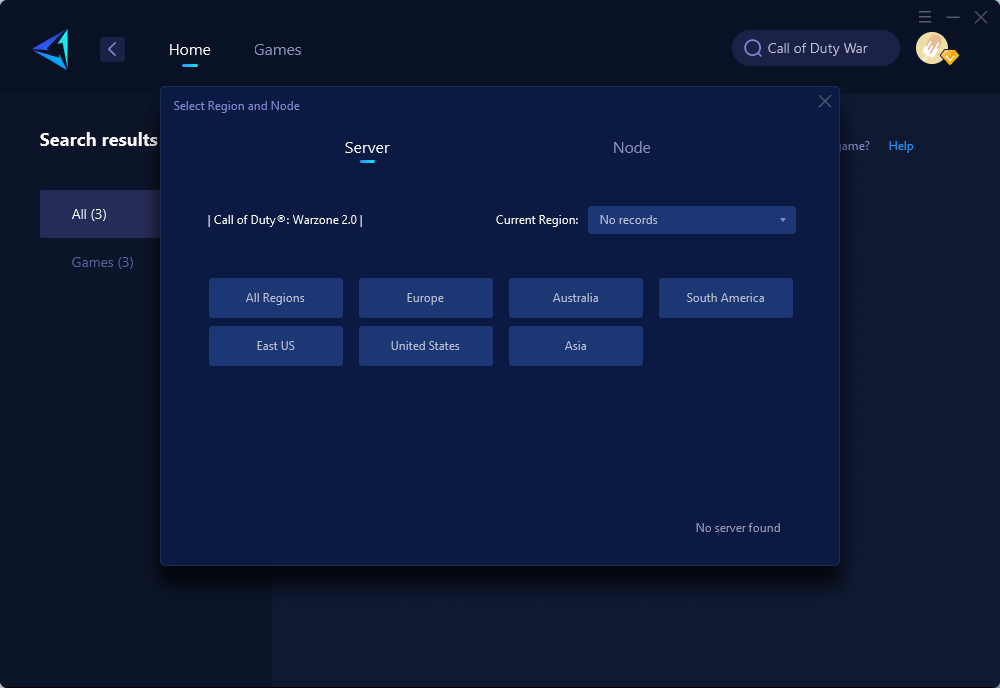1000x688 pixels.
Task: Close the Select Region and Node dialog
Action: [825, 101]
